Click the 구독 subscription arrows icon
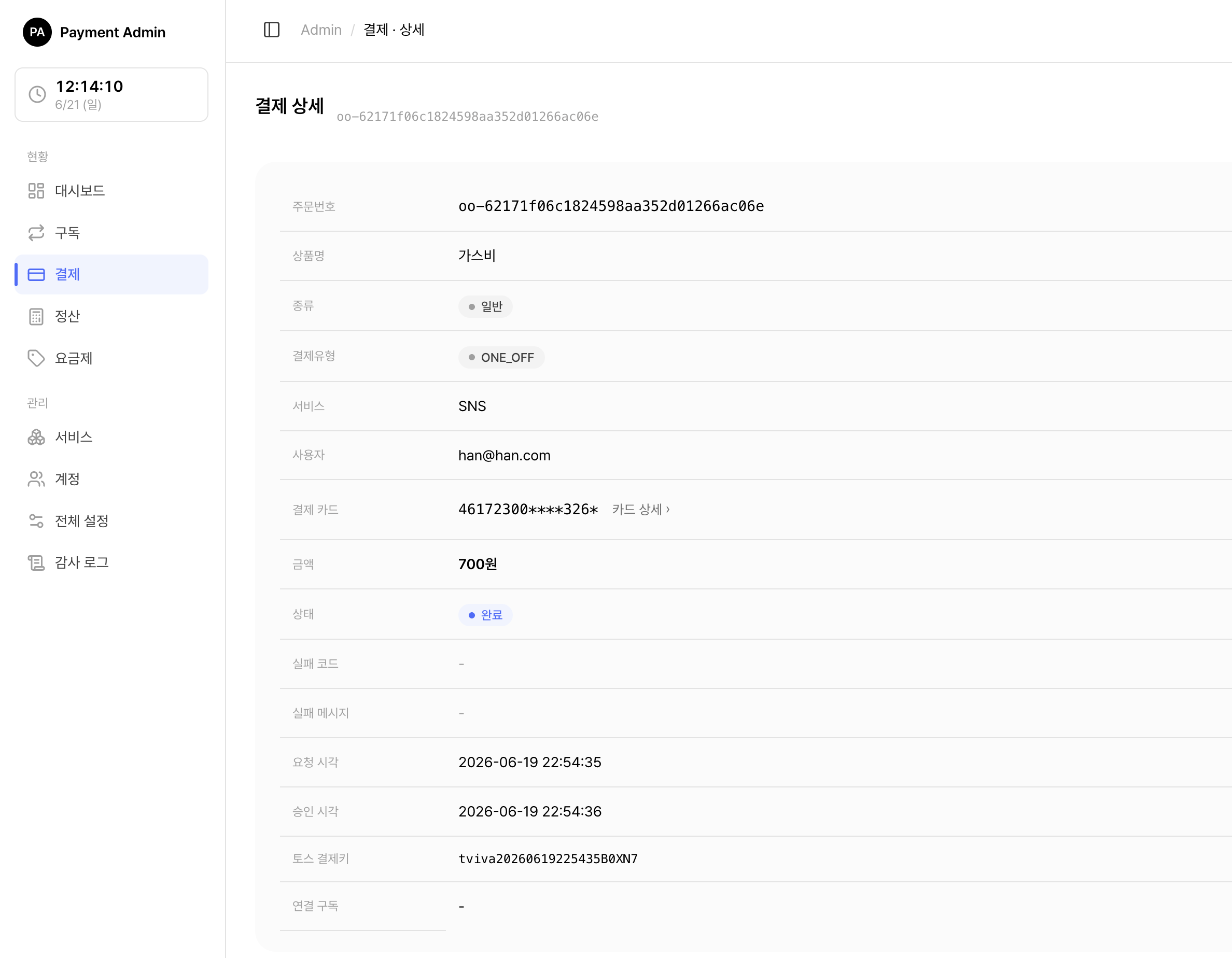1232x958 pixels. (36, 233)
